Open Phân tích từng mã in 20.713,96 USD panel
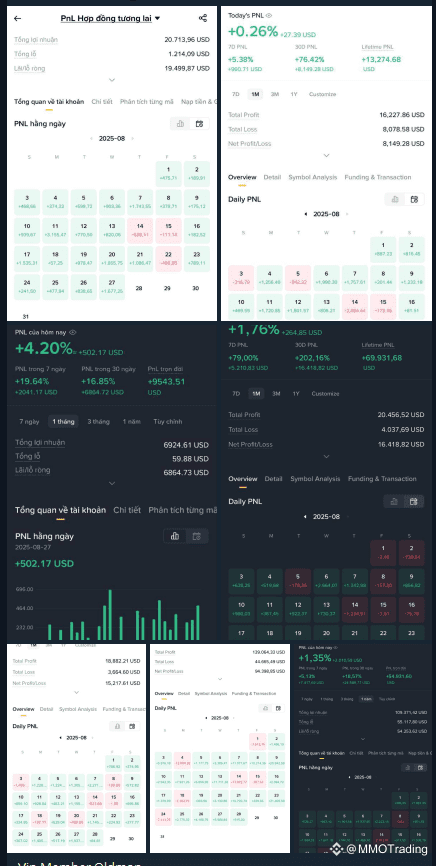436x866 pixels. (x=146, y=102)
